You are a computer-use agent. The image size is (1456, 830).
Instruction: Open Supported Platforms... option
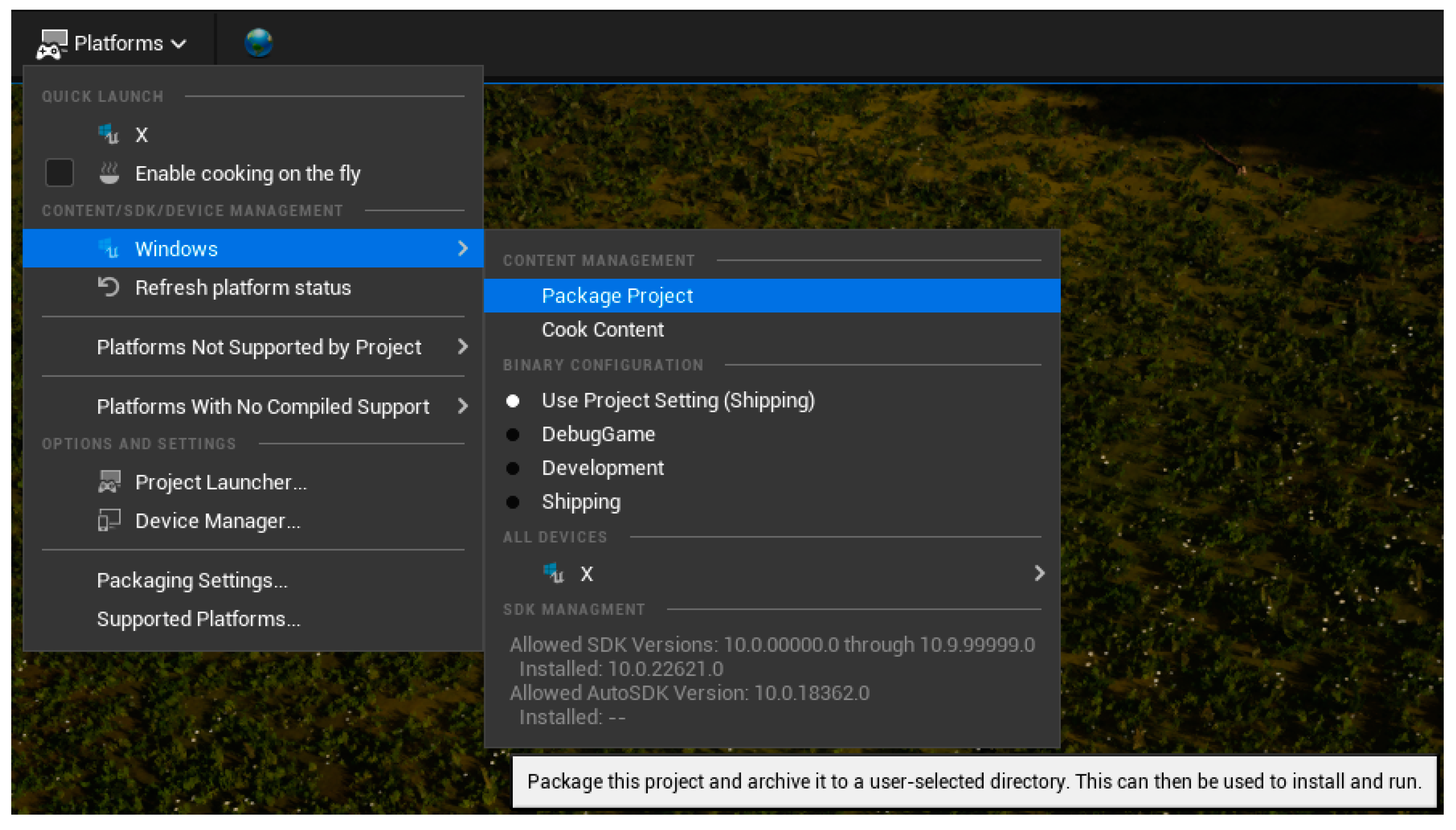[198, 619]
